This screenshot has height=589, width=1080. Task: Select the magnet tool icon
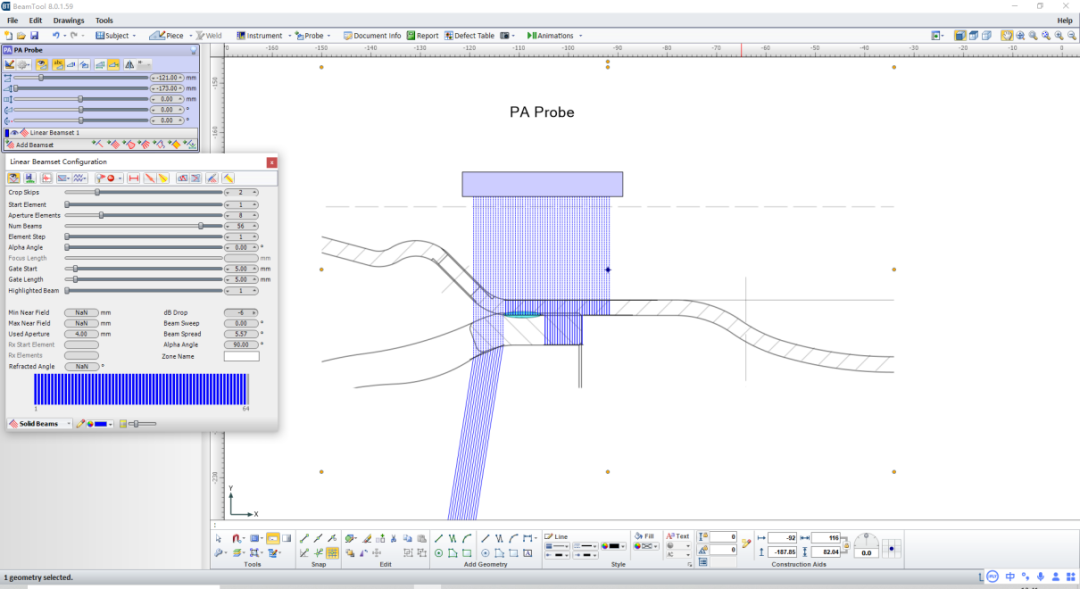236,538
